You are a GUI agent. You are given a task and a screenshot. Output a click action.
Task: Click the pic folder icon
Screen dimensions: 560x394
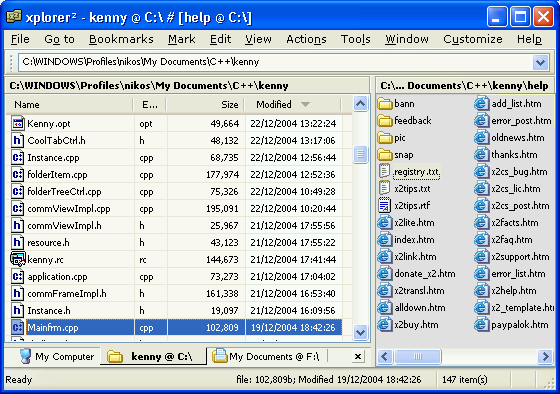(385, 138)
